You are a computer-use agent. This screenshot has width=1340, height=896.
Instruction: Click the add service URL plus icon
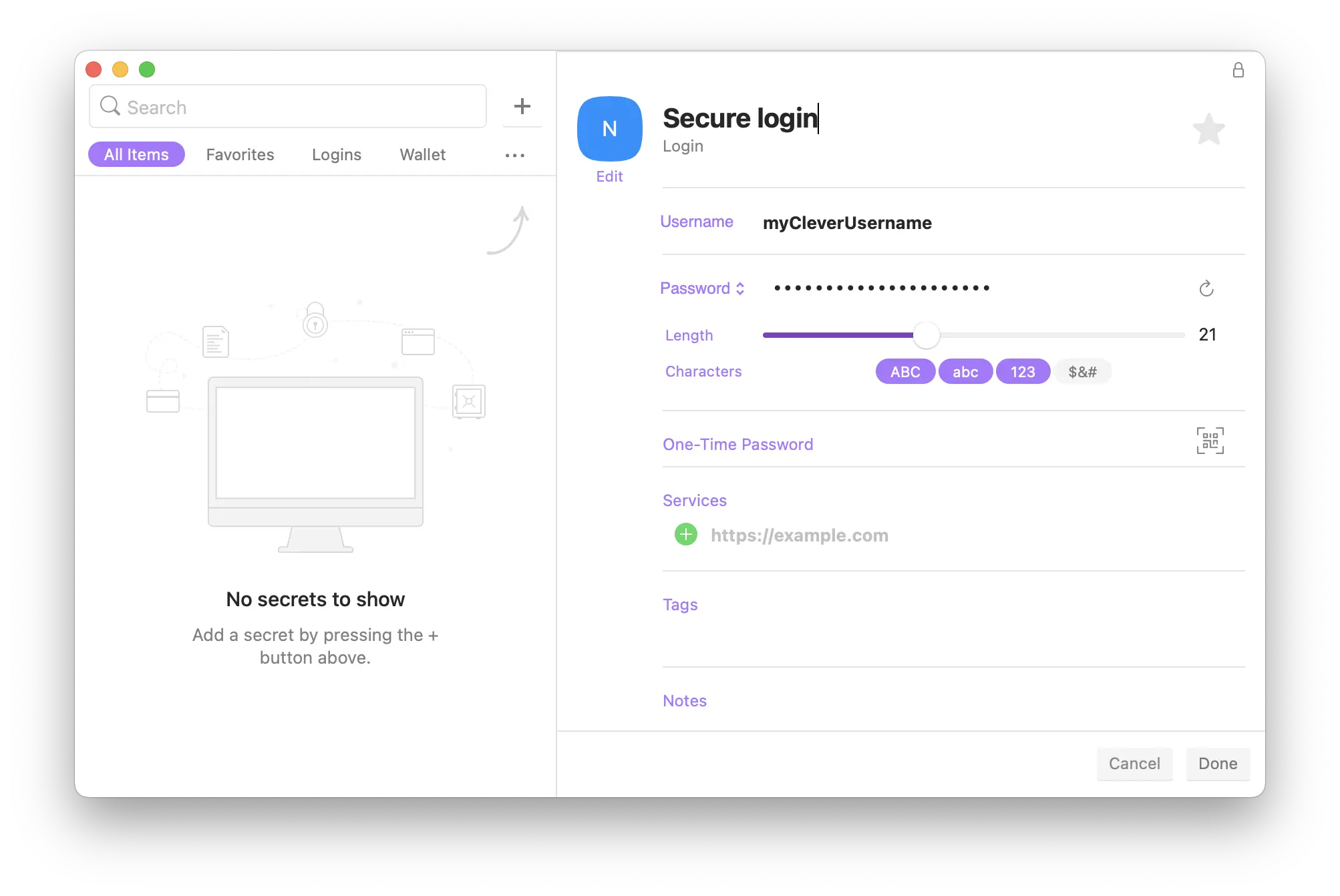686,533
